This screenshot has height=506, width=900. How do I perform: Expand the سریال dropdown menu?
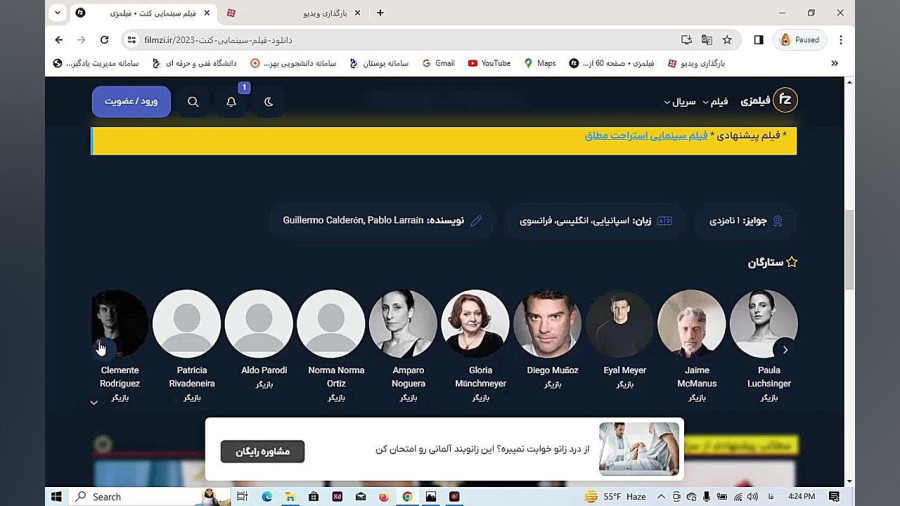[680, 102]
